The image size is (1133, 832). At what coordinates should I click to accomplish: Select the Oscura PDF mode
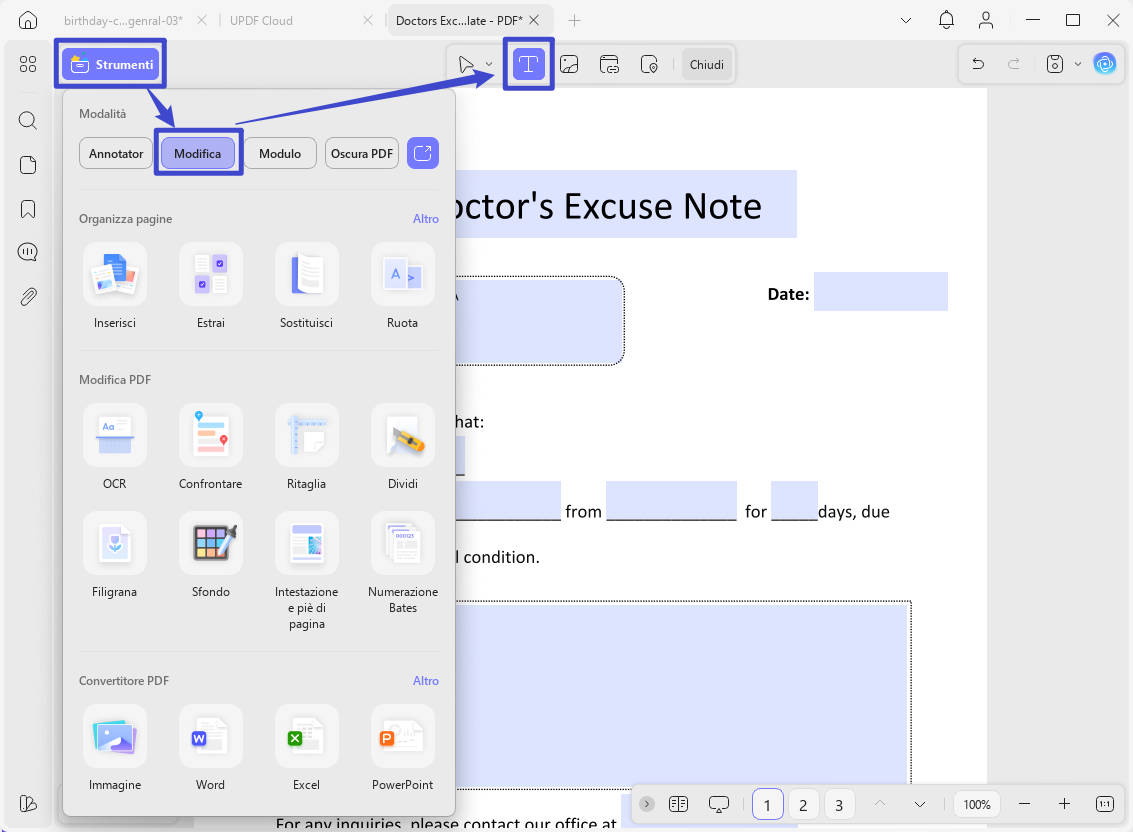361,153
